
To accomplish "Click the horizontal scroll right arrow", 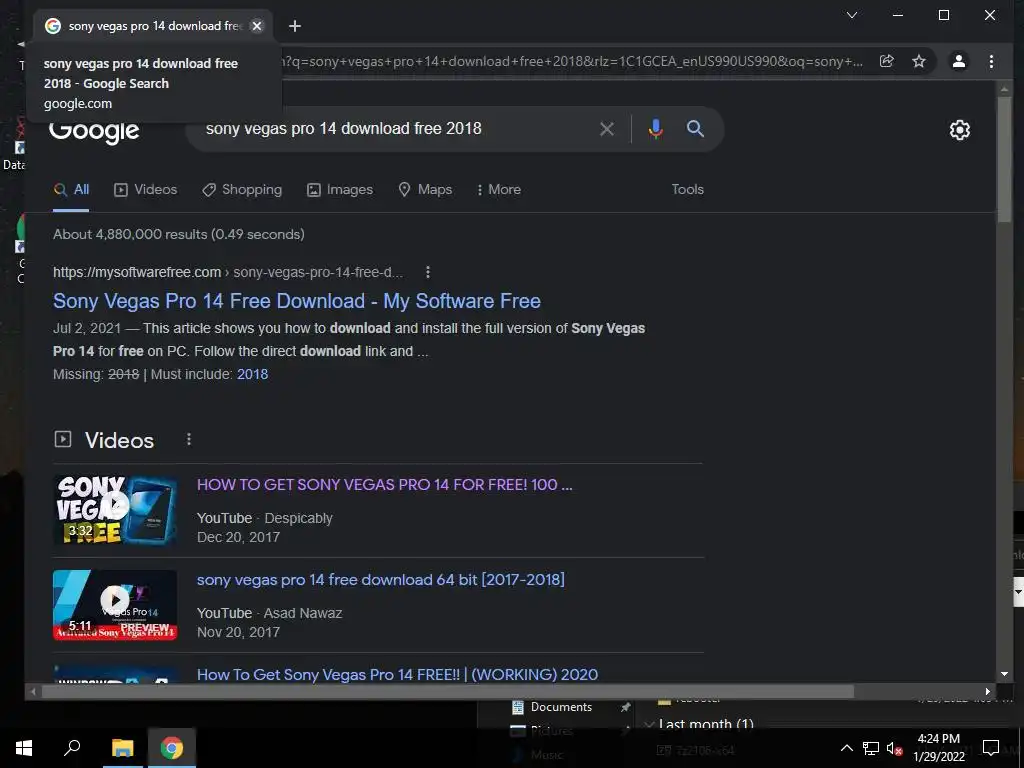I will tap(987, 692).
